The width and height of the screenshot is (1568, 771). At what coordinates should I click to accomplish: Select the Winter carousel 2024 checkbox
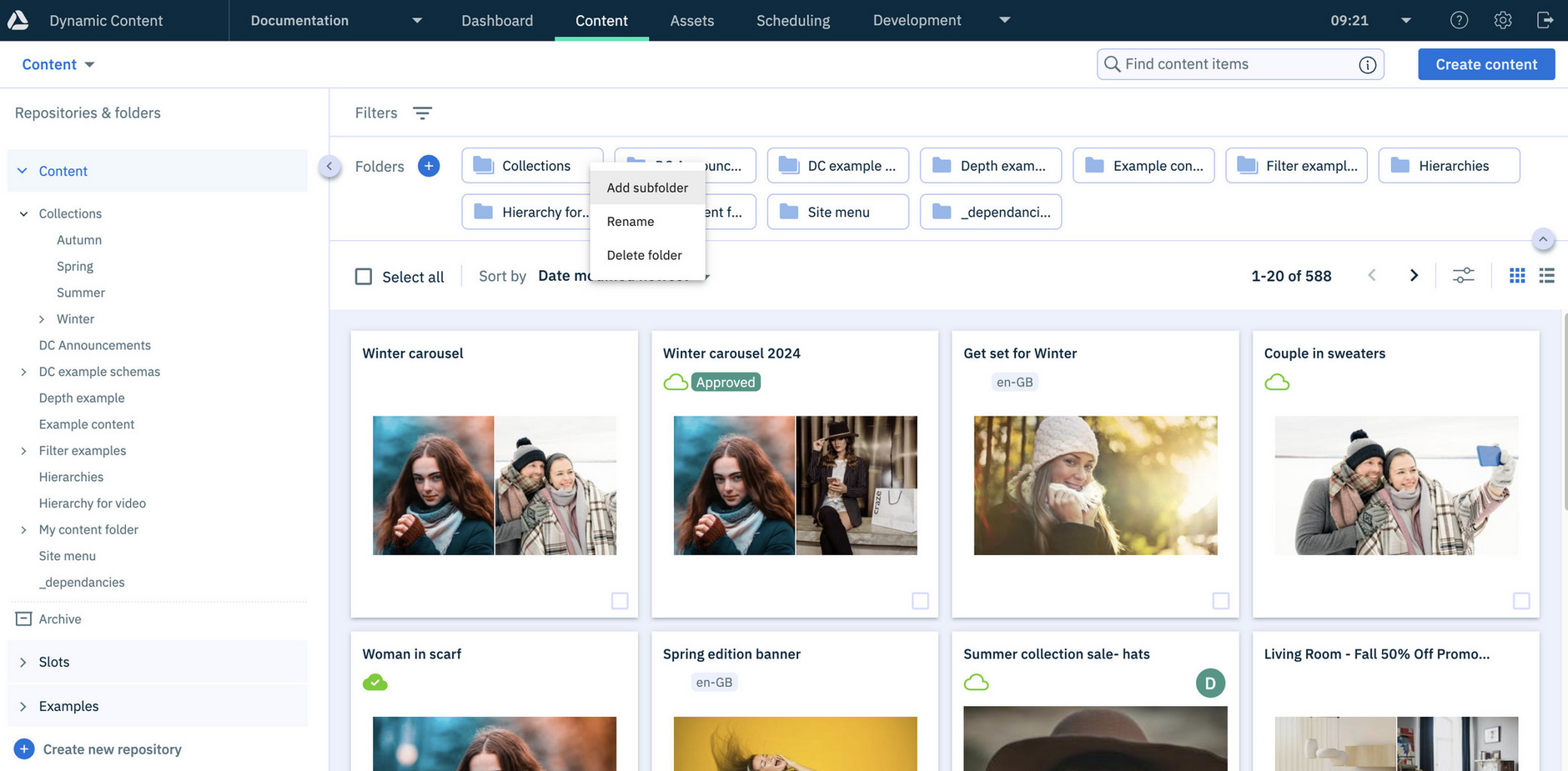click(x=920, y=601)
